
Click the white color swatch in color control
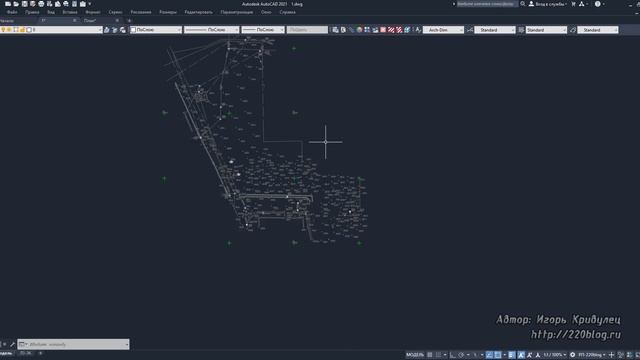(x=133, y=30)
